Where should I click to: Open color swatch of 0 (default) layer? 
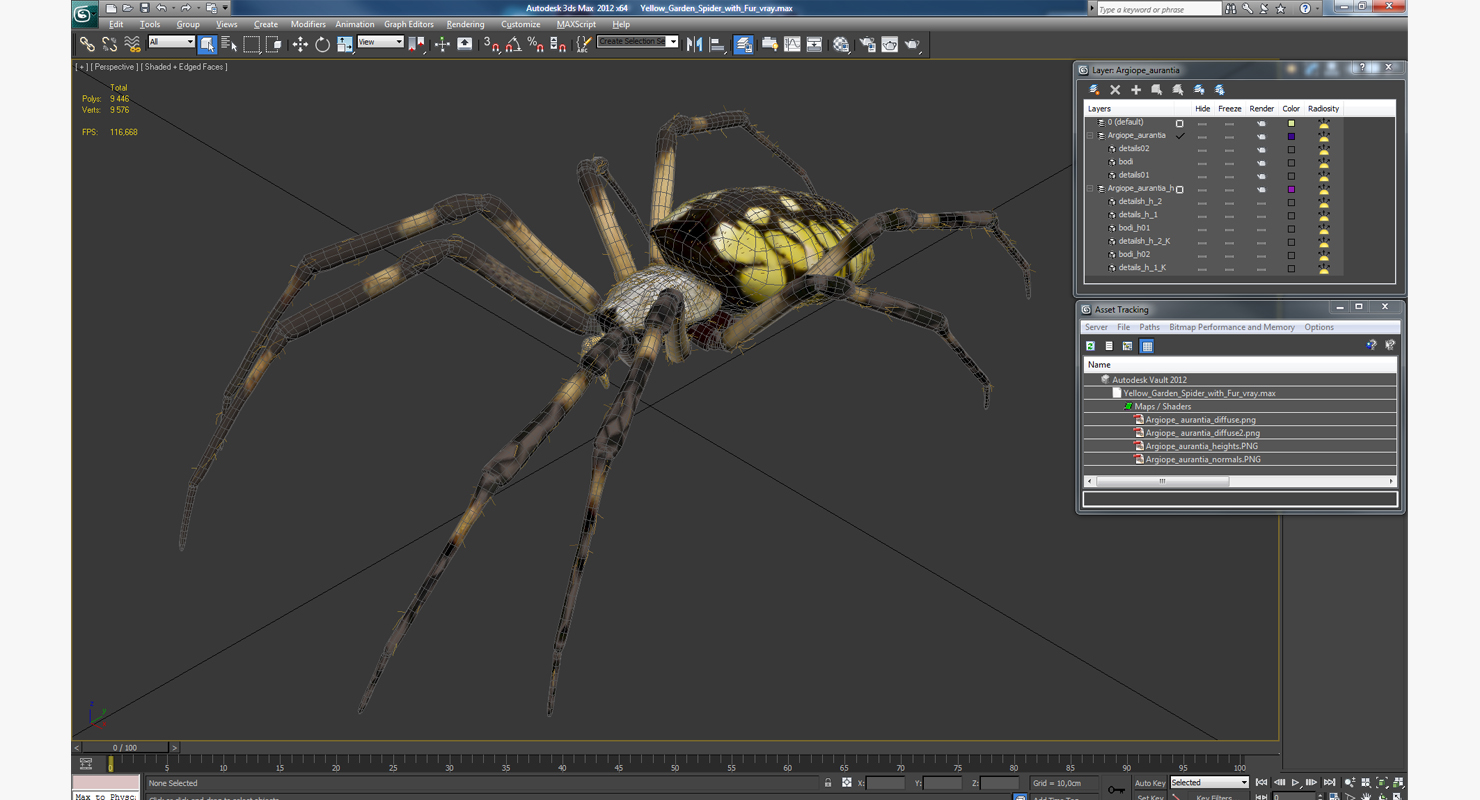[x=1291, y=123]
